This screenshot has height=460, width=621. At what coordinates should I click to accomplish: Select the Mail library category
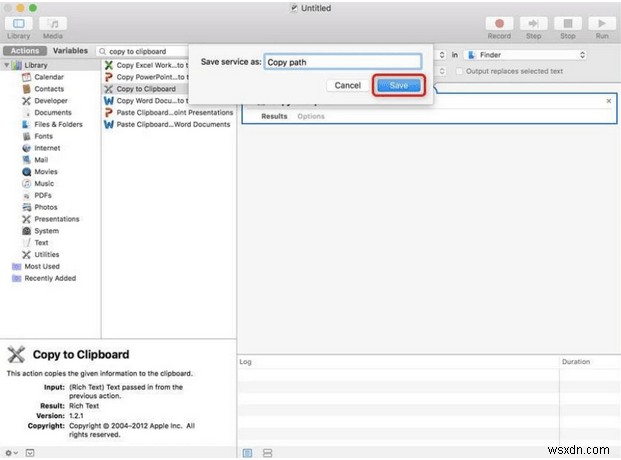pyautogui.click(x=41, y=160)
